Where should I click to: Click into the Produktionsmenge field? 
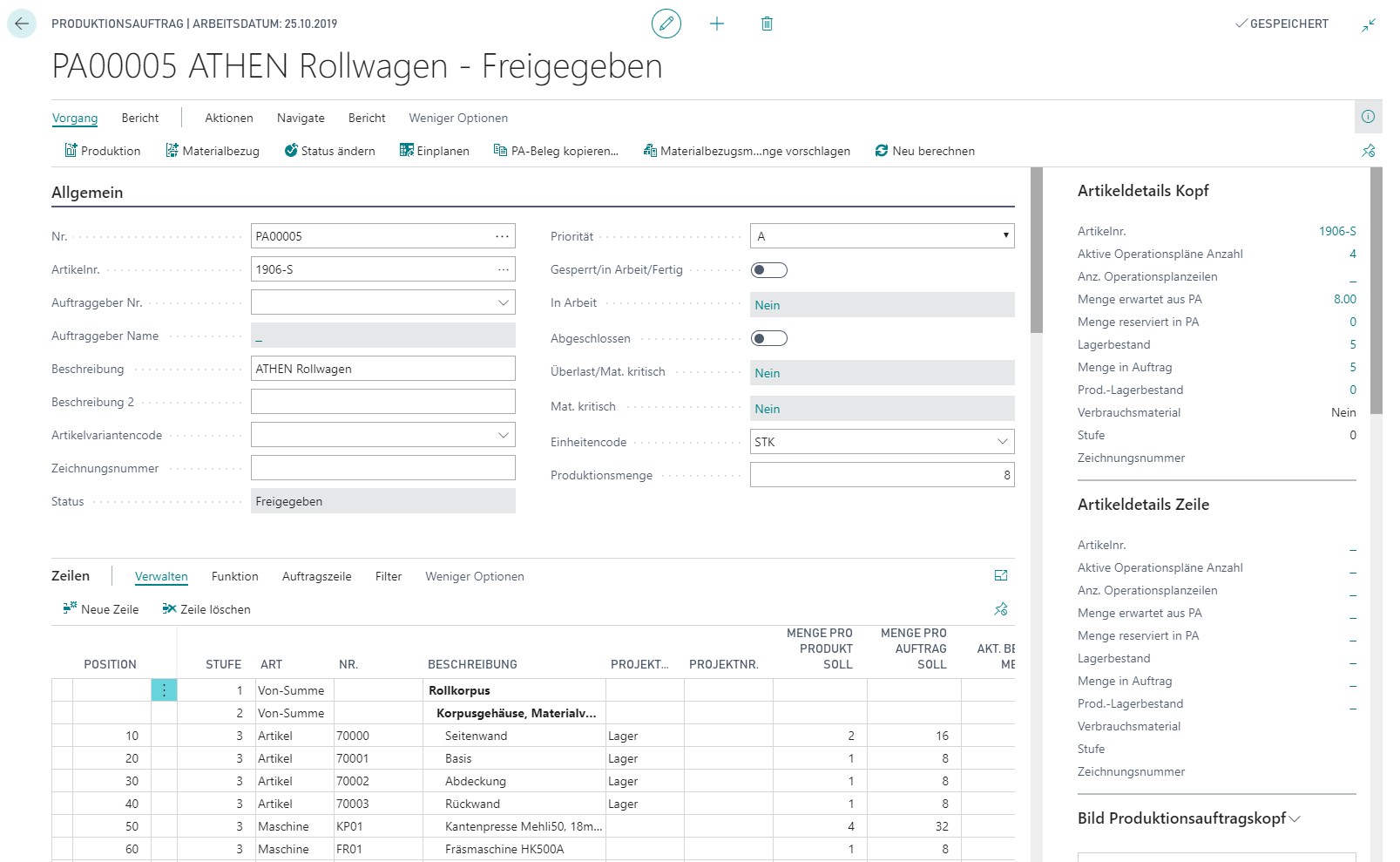tap(882, 475)
